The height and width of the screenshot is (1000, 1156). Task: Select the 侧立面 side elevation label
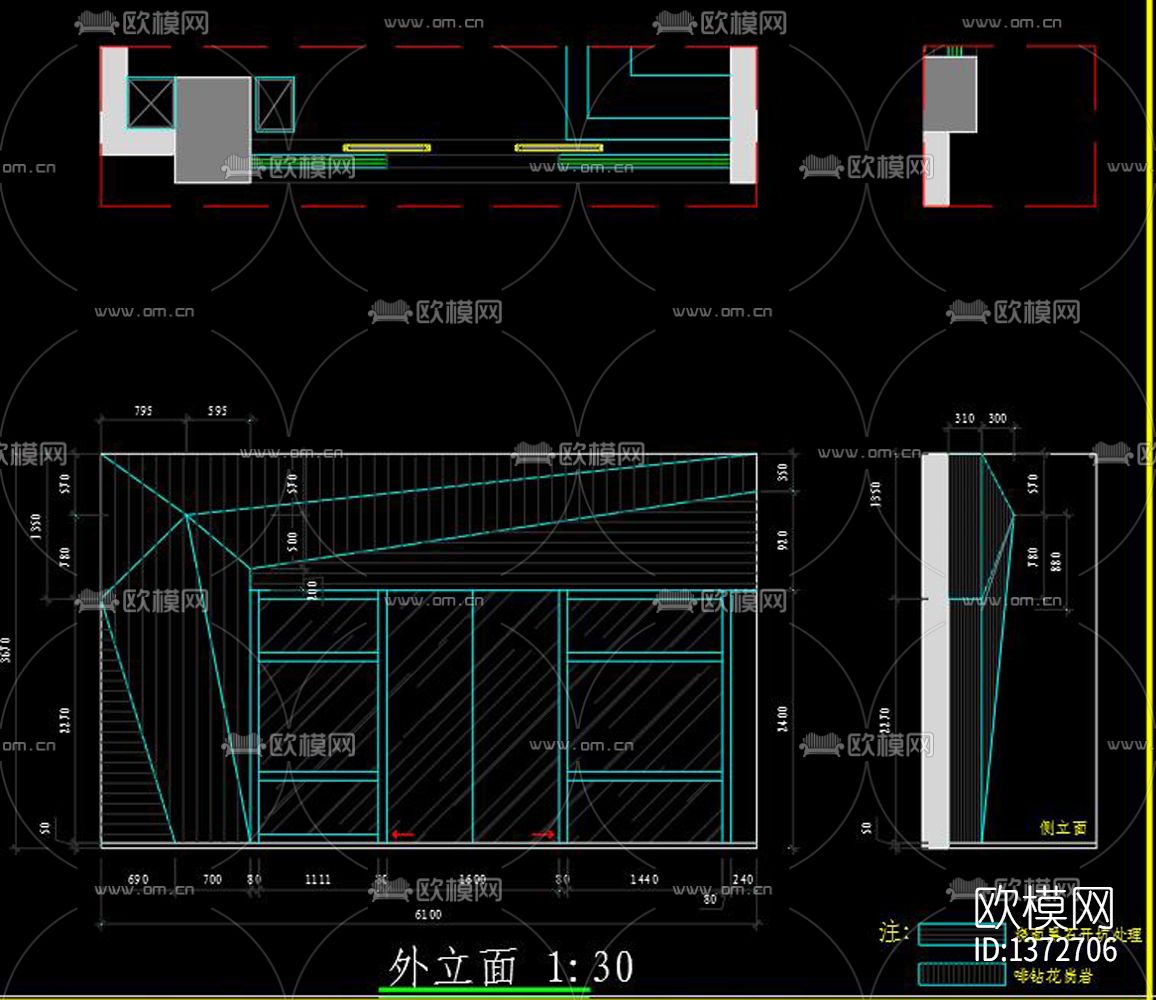[1062, 827]
